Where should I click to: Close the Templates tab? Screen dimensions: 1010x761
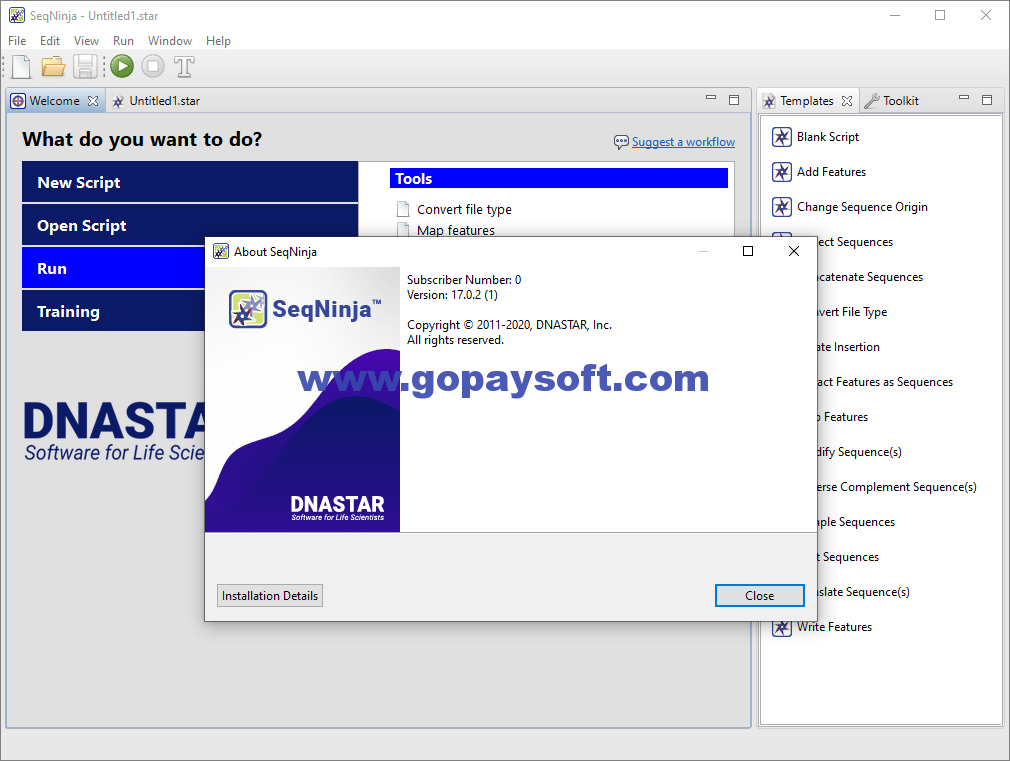pyautogui.click(x=847, y=101)
